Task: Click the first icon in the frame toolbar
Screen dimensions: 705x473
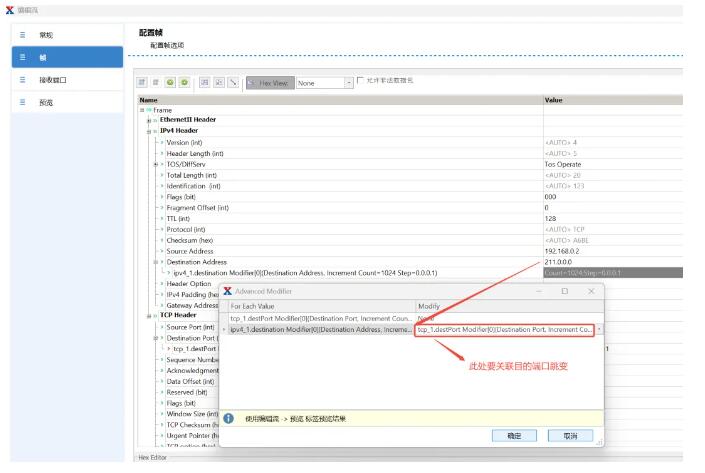Action: click(142, 82)
